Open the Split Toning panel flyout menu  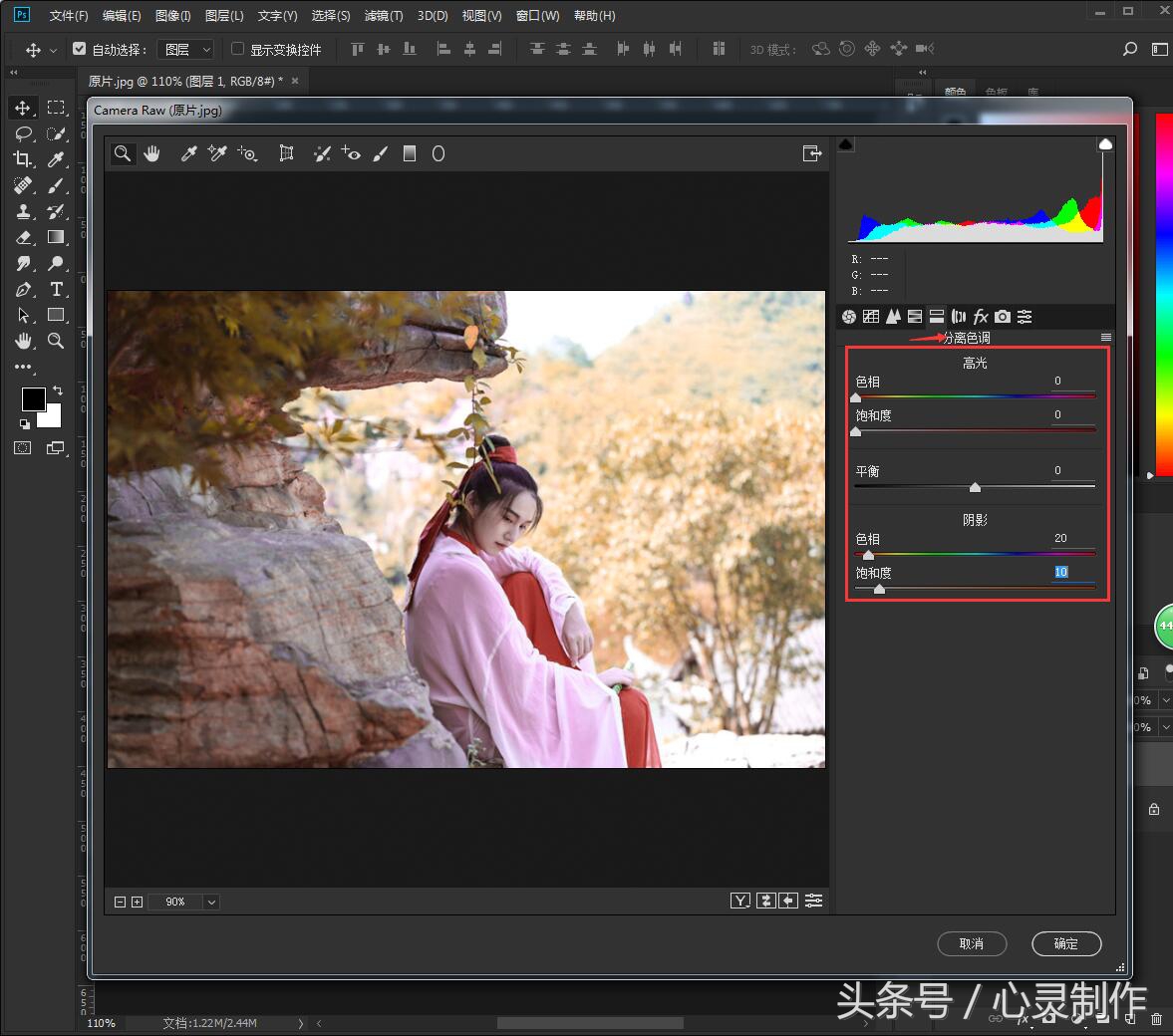[x=1104, y=338]
